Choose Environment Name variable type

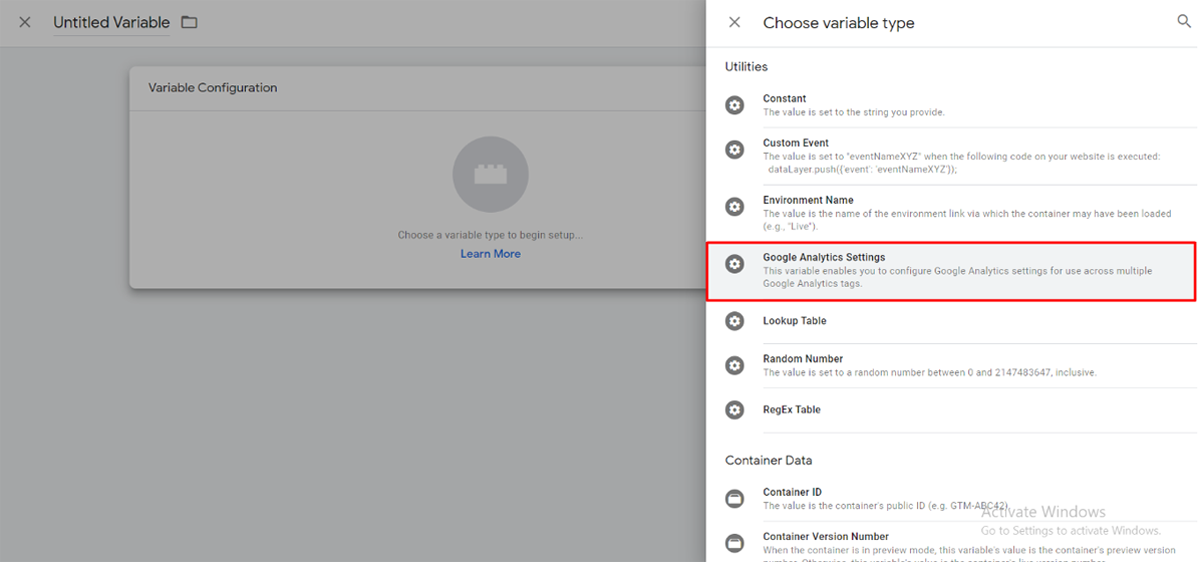(x=951, y=213)
